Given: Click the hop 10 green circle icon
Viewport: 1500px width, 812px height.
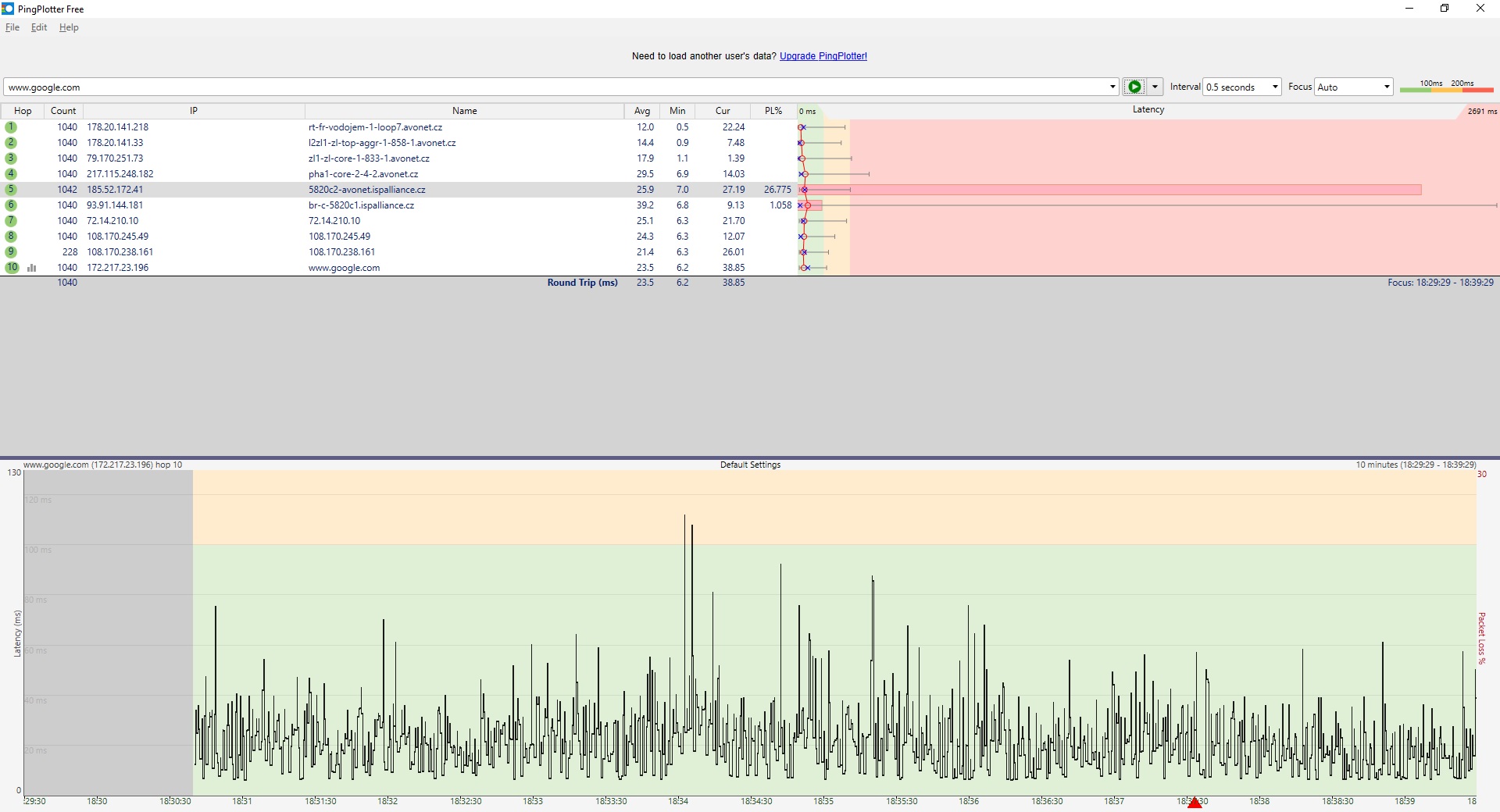Looking at the screenshot, I should click(12, 268).
